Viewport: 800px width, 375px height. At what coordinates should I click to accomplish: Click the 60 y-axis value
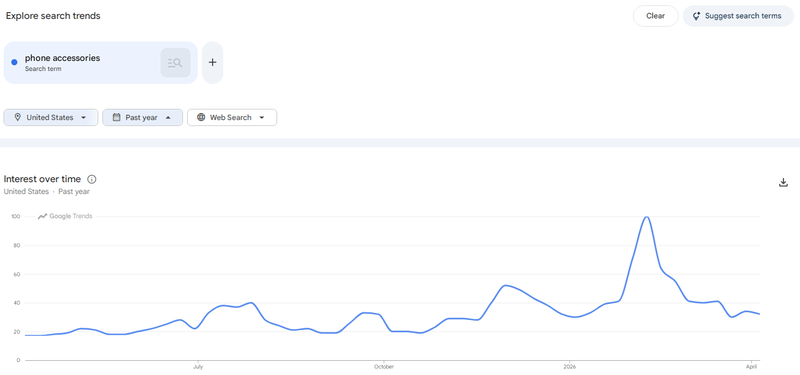(17, 274)
